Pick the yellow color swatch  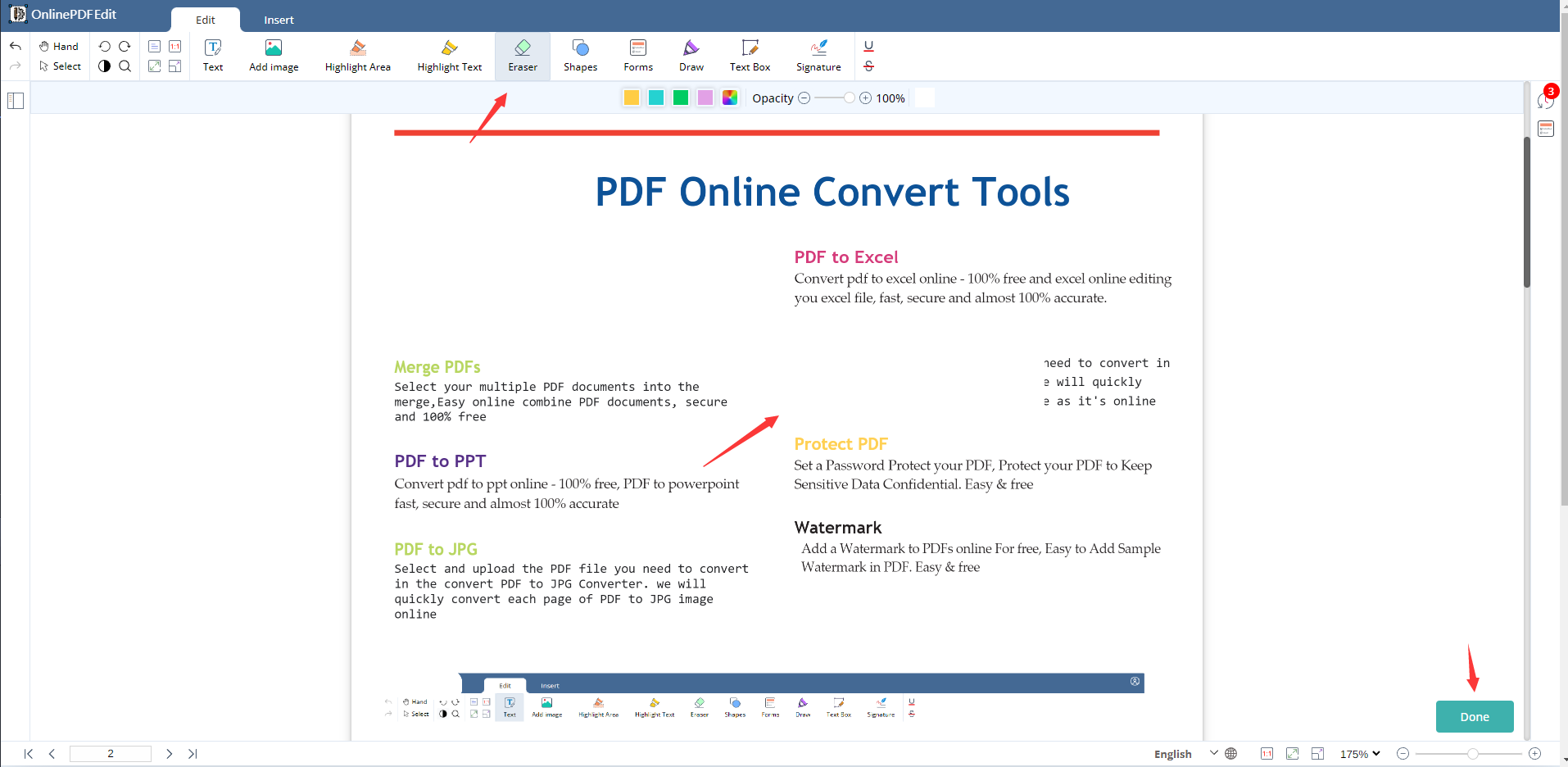(631, 98)
